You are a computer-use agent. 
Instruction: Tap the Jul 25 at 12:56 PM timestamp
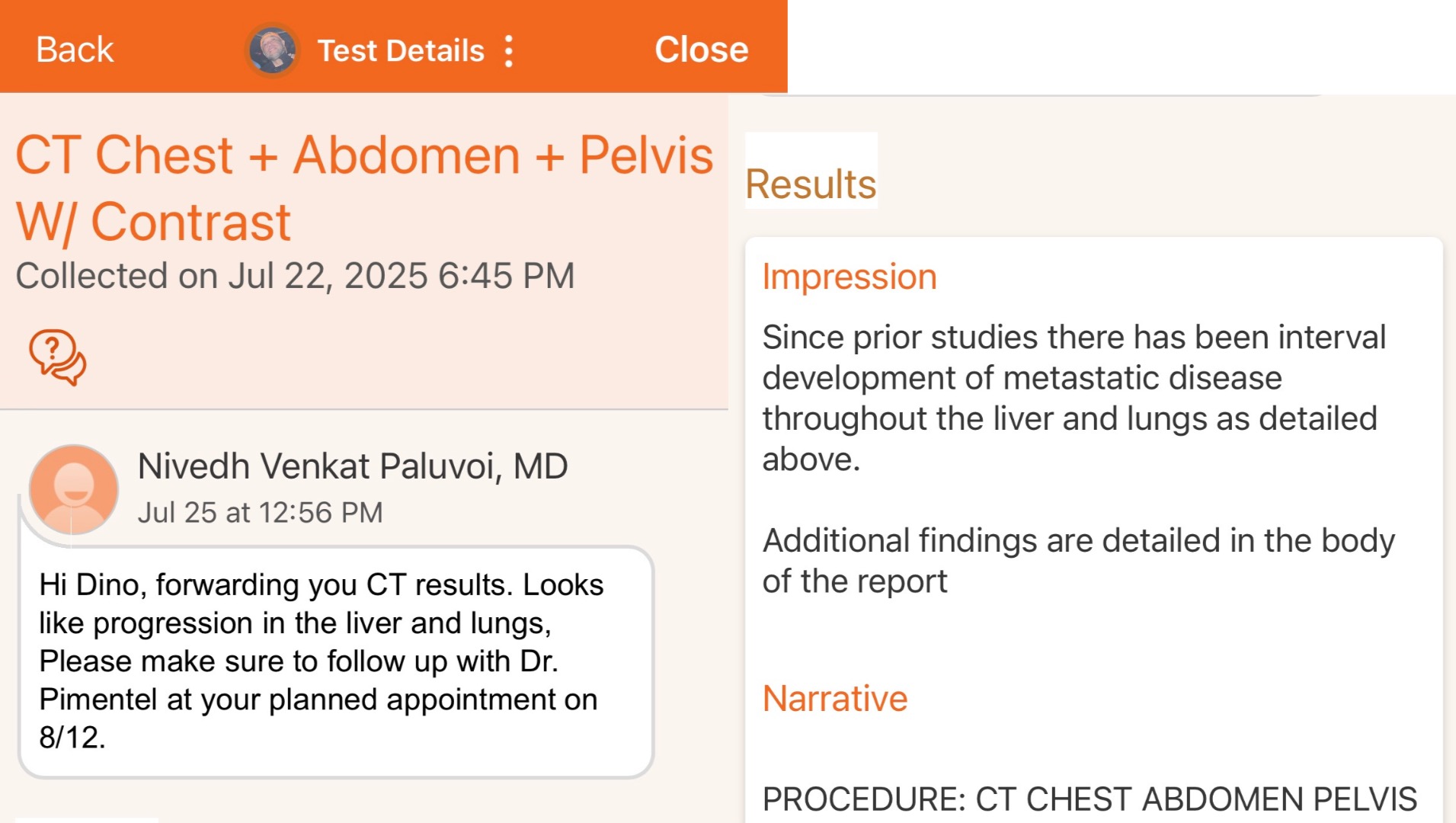(260, 513)
